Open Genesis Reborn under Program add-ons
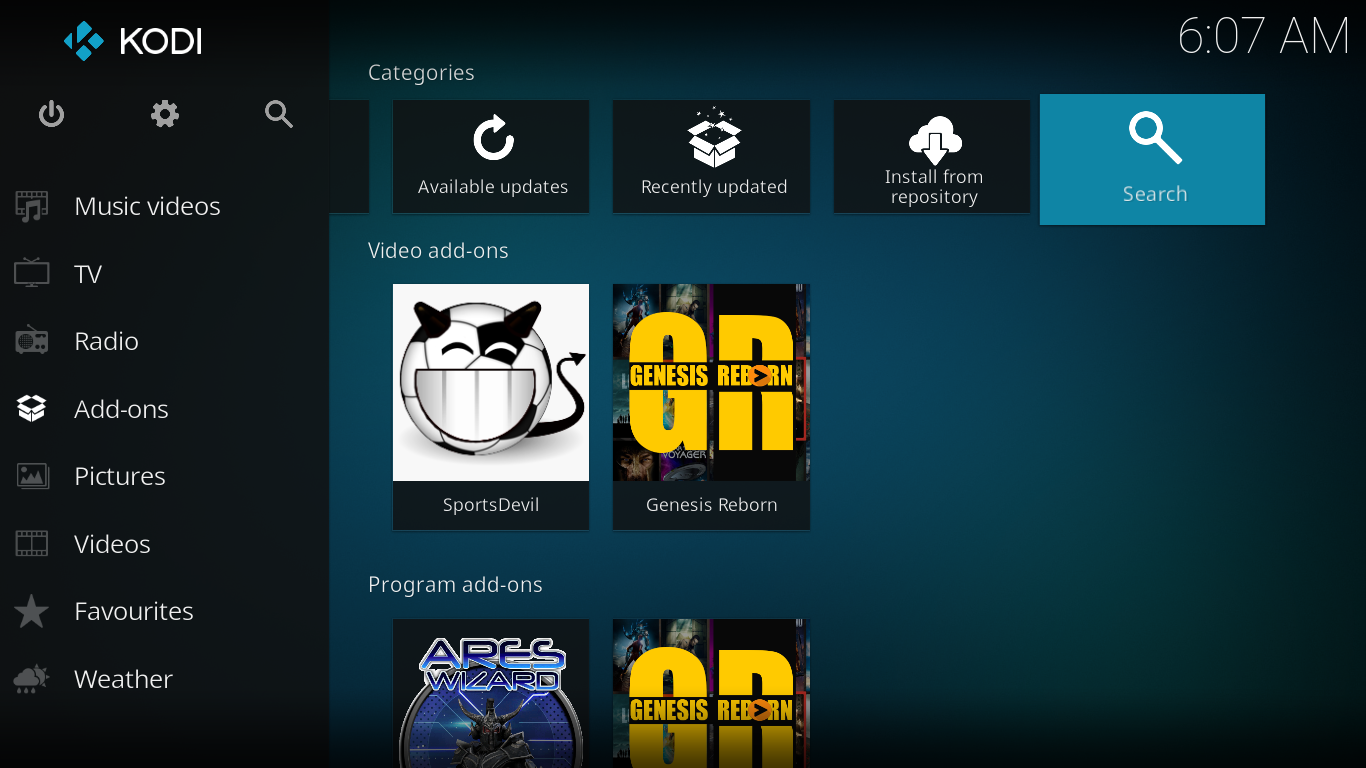 click(711, 693)
